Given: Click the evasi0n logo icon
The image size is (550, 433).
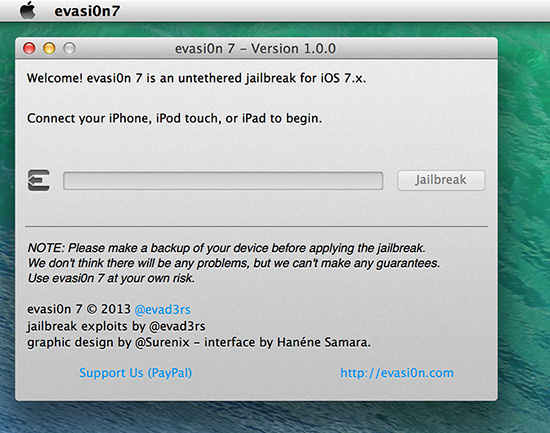Looking at the screenshot, I should (39, 180).
